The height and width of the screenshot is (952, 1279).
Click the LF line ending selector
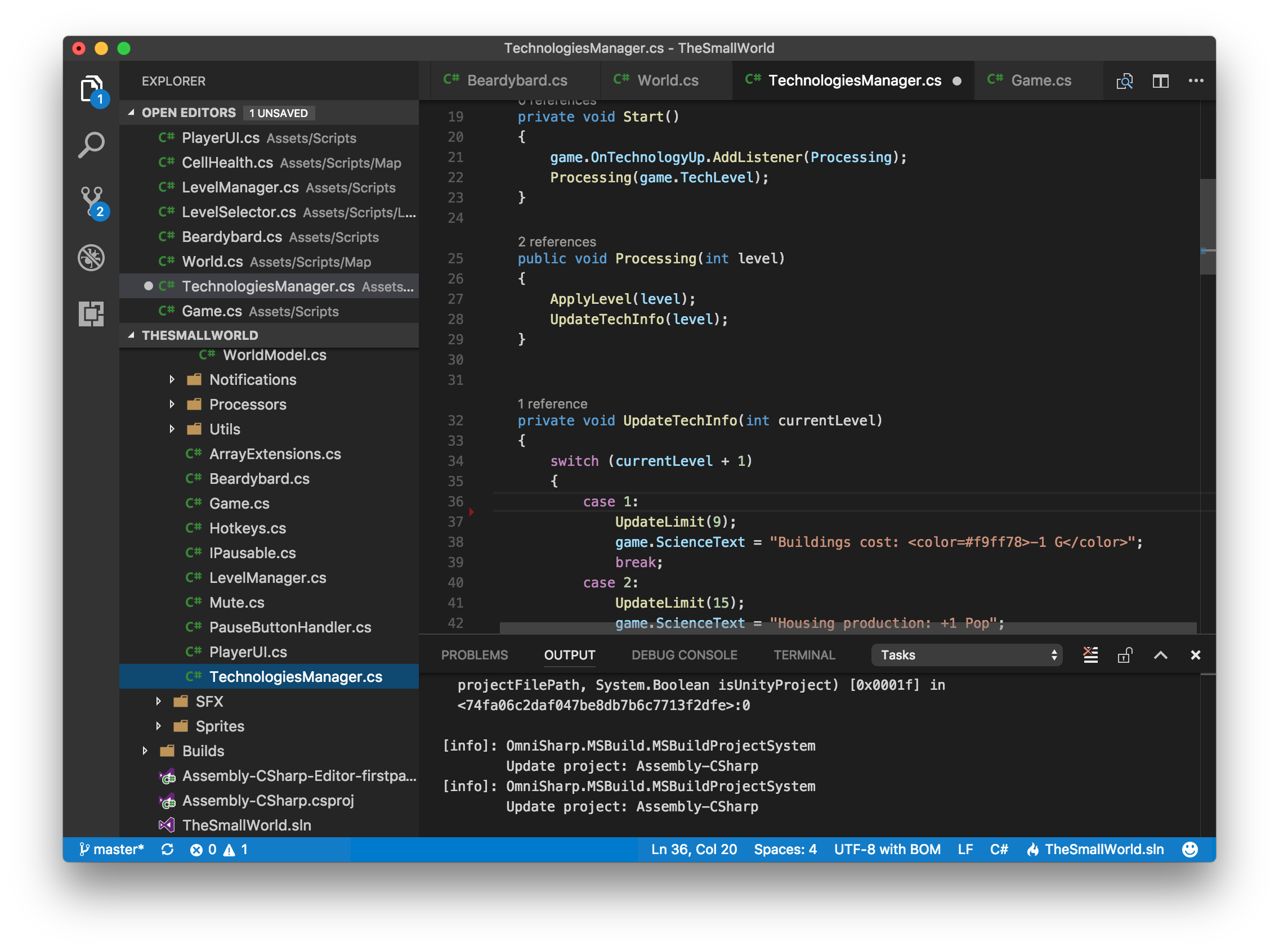[965, 850]
